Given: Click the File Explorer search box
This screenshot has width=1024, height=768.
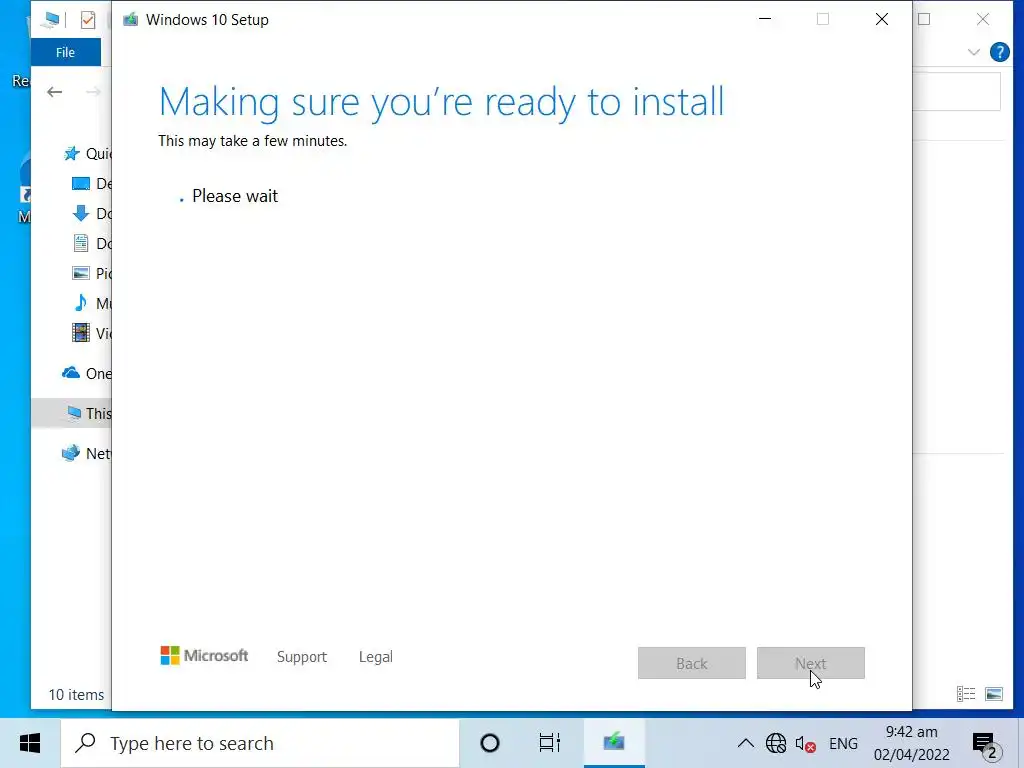Looking at the screenshot, I should tap(957, 91).
